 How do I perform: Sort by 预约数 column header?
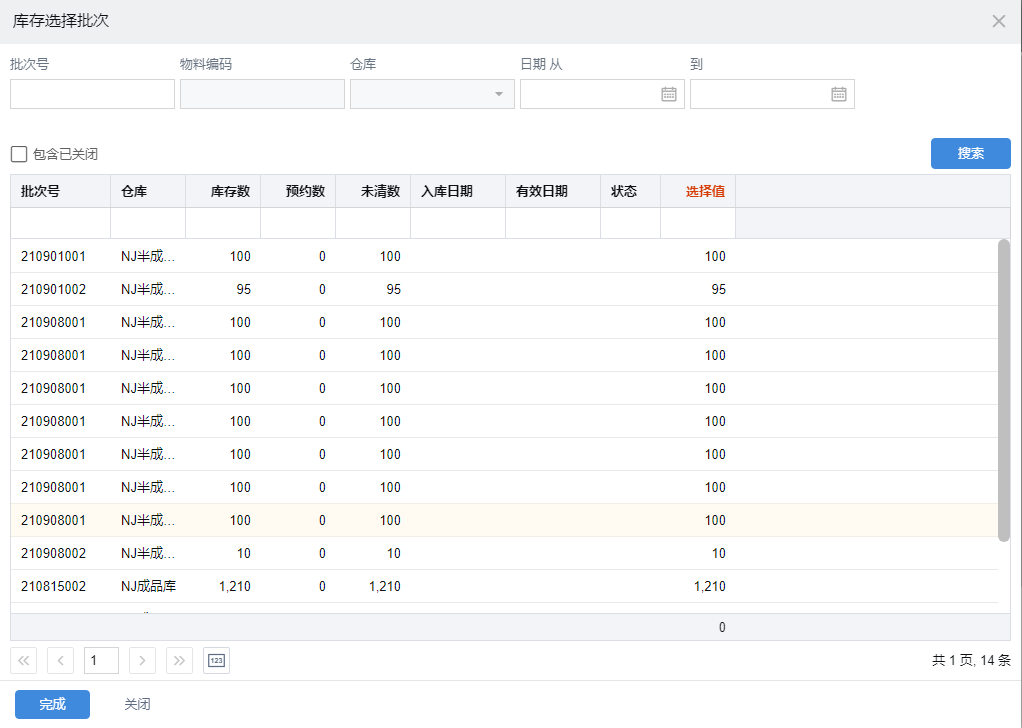tap(298, 192)
